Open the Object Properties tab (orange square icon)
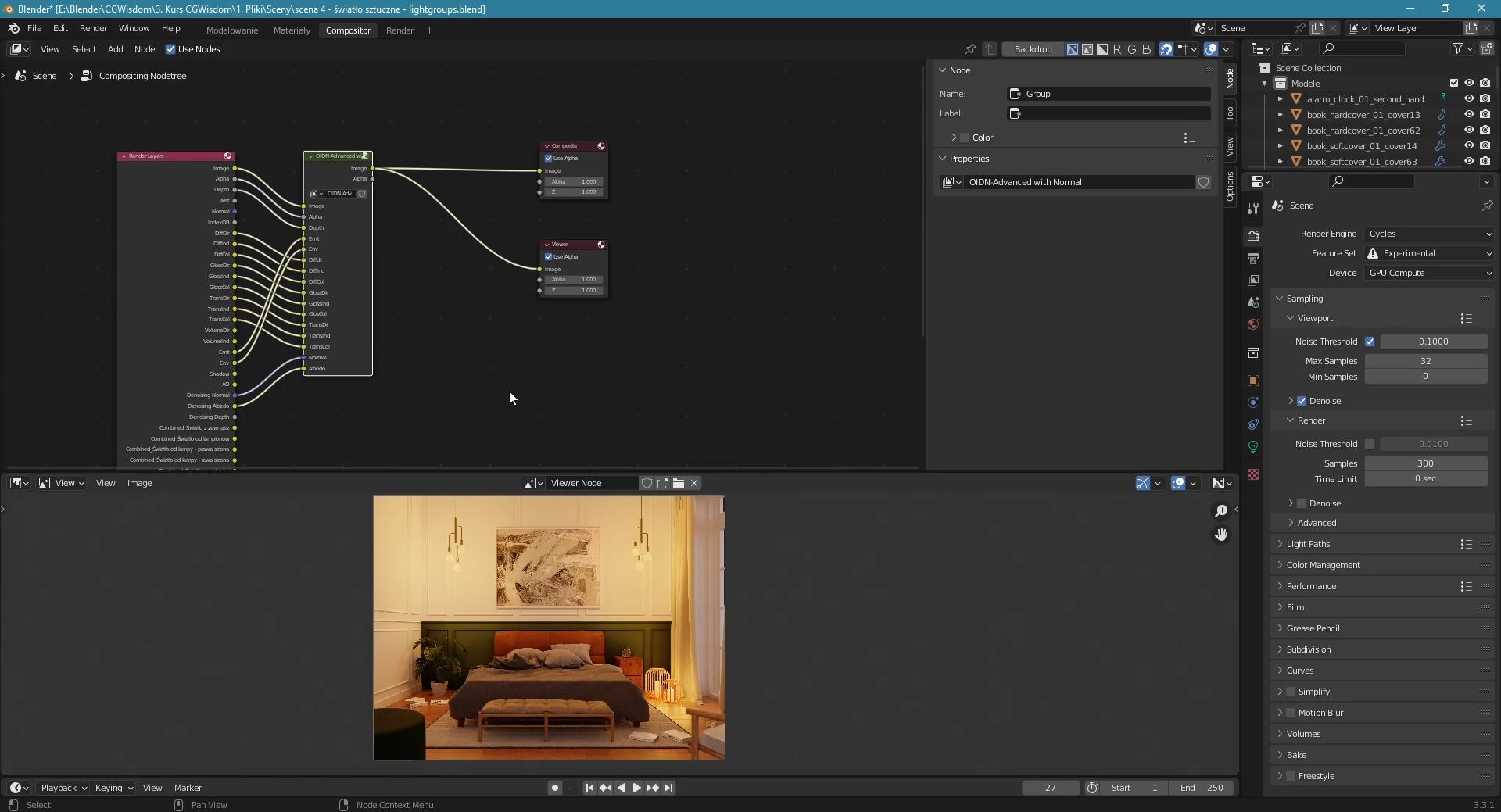Viewport: 1501px width, 812px height. tap(1254, 381)
